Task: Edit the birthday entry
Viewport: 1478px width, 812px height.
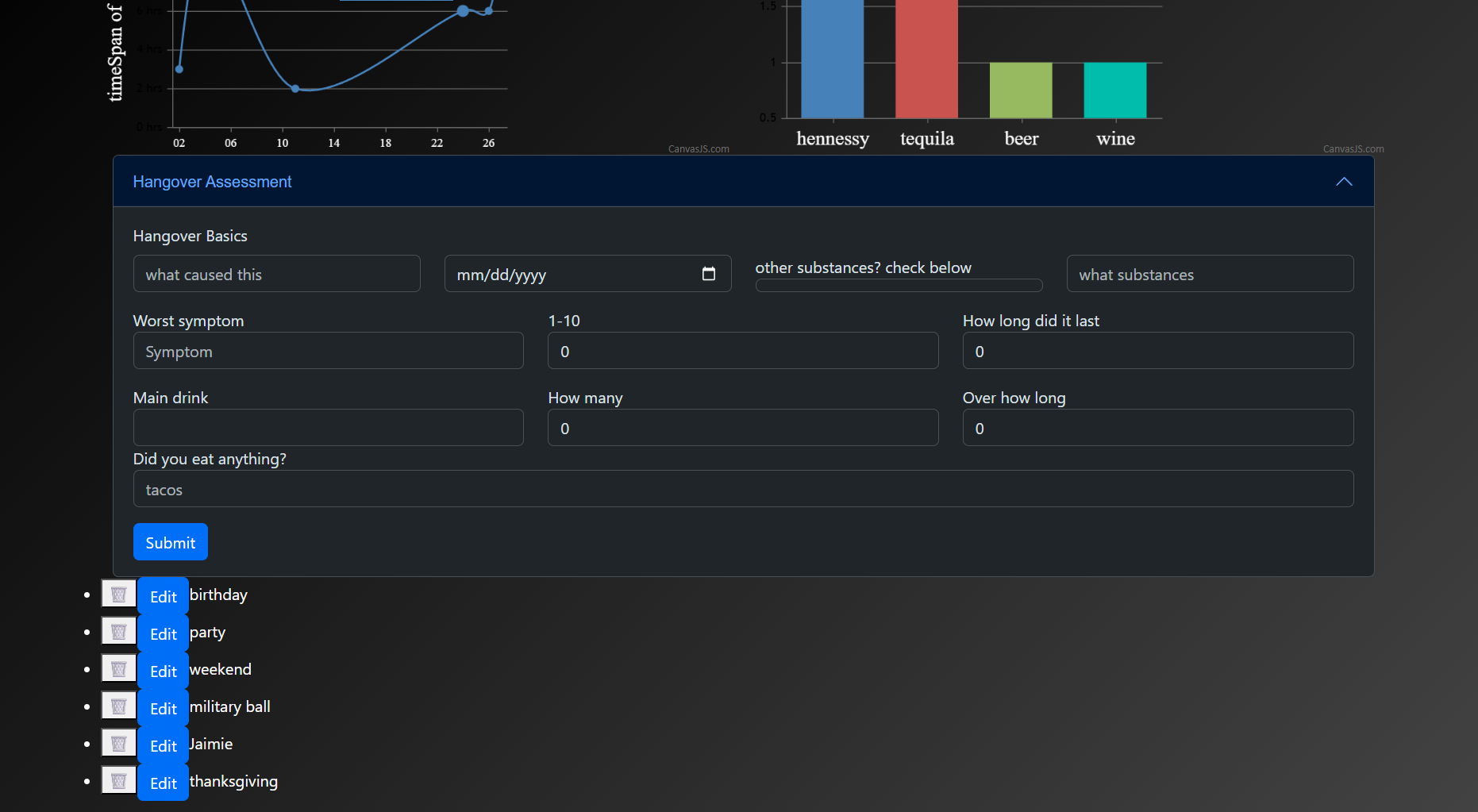Action: click(164, 596)
